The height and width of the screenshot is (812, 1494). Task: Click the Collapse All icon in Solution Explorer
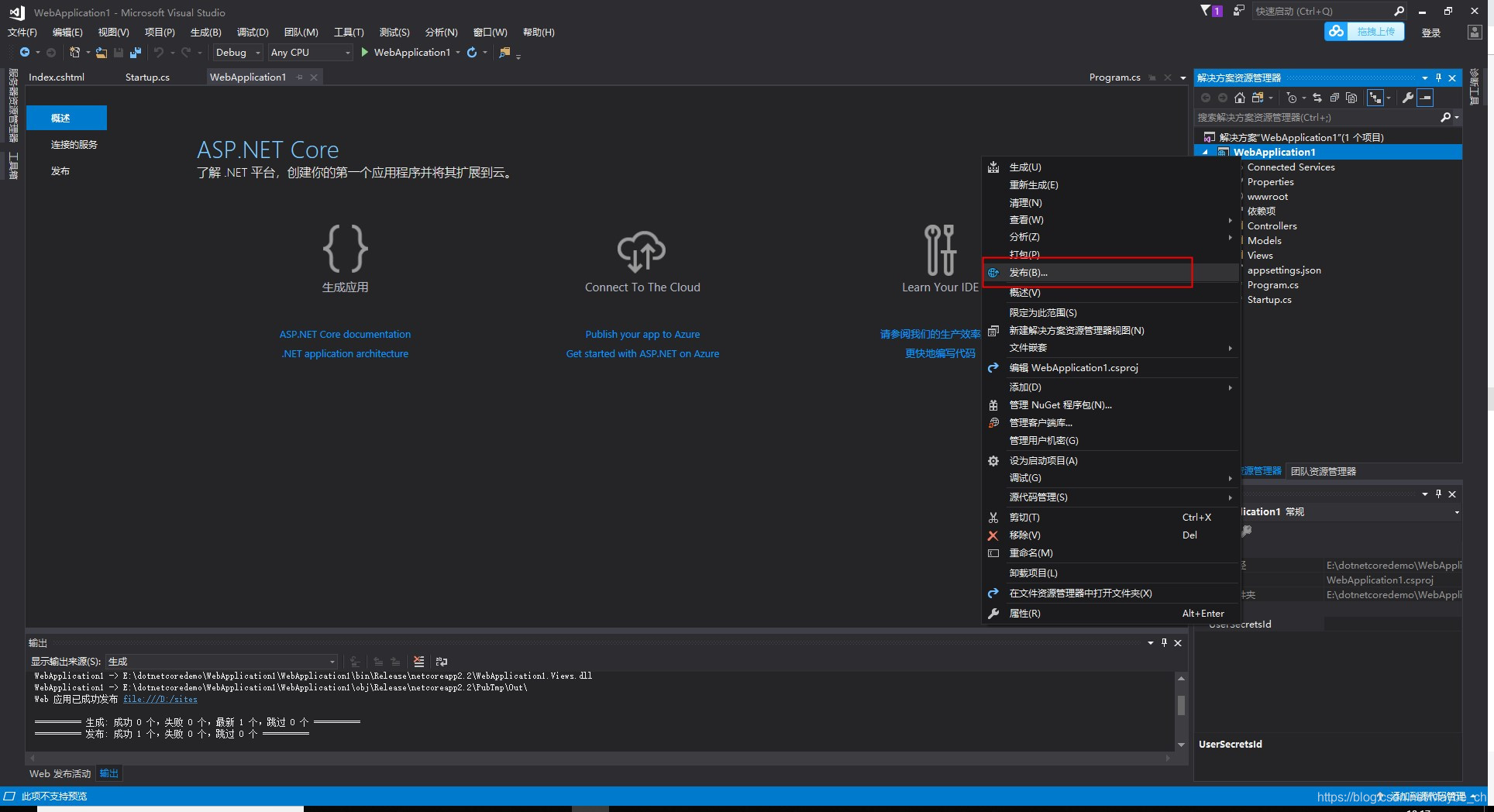[1334, 98]
